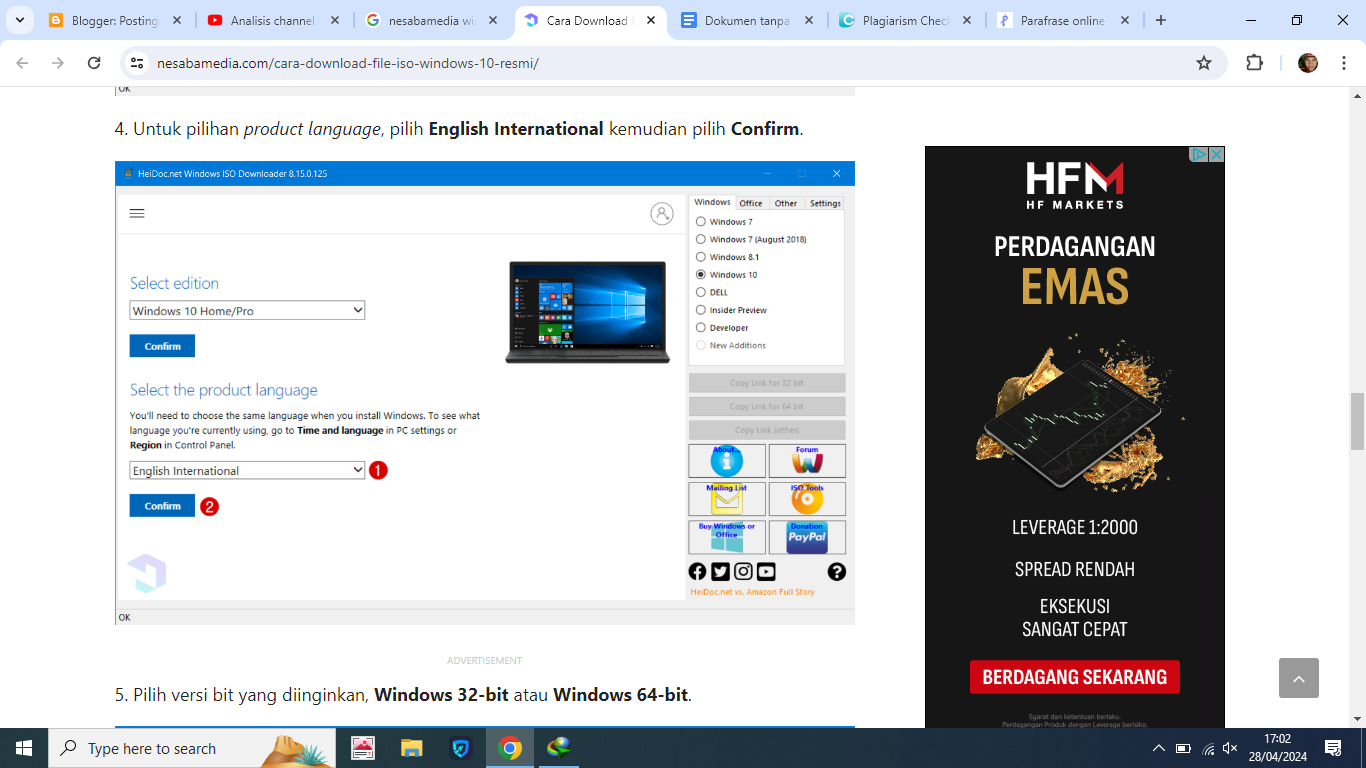1366x768 pixels.
Task: Click the HFM Markets logo in ad
Action: pos(1075,185)
